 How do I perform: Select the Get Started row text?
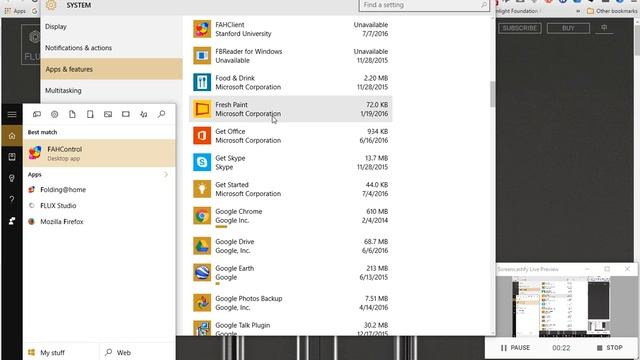coord(248,189)
